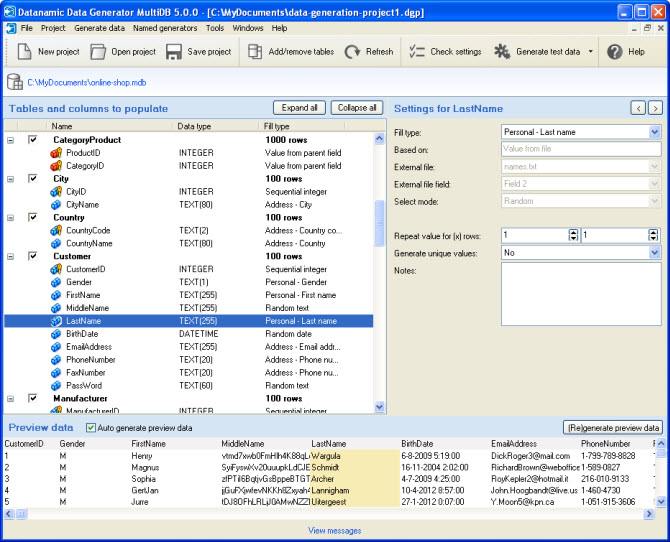Open the Project menu
This screenshot has height=542, width=670.
[x=53, y=28]
